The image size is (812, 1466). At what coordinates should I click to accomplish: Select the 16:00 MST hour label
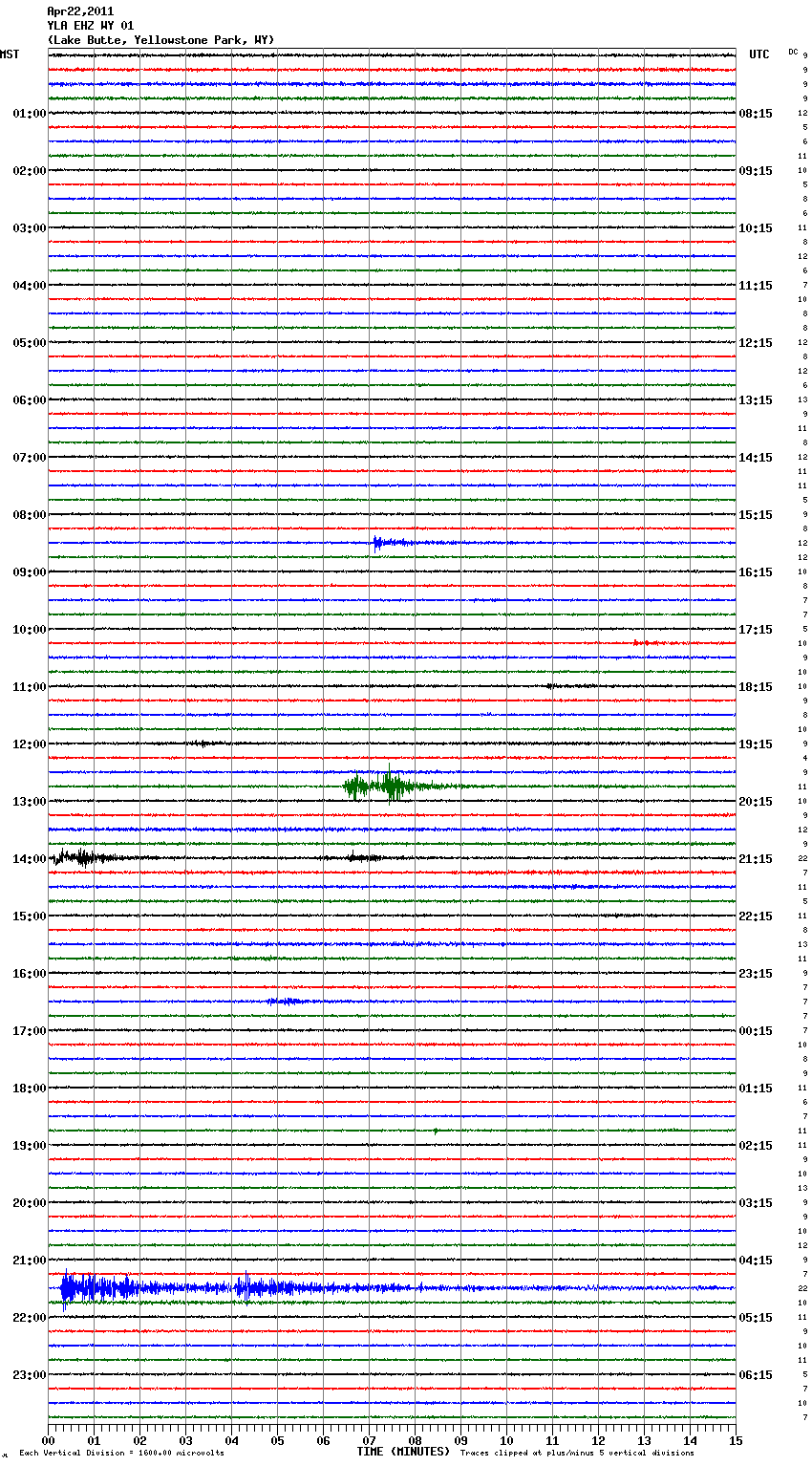[30, 974]
